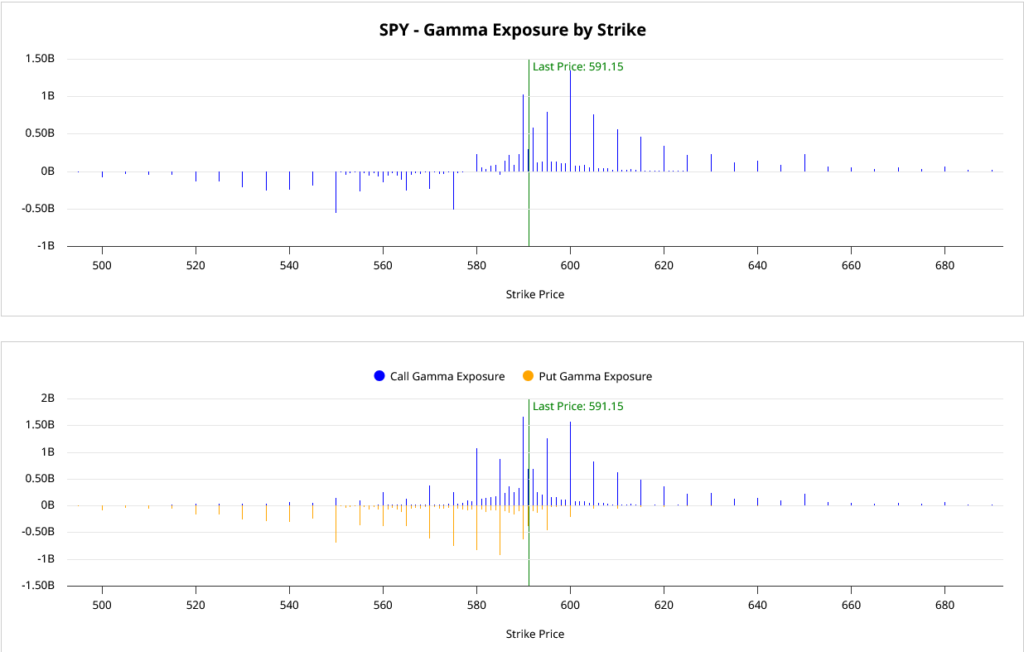Click the 2B y-axis label in bottom chart

(x=47, y=398)
